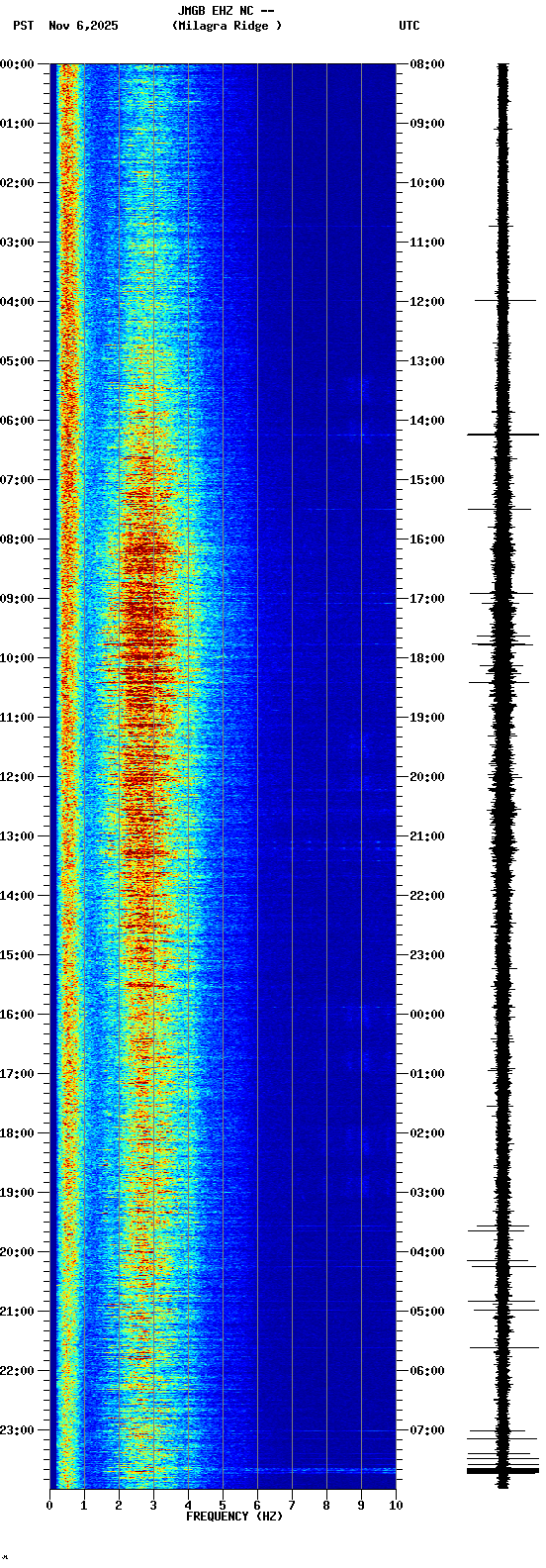Click the 13:00 UTC label on right
The width and height of the screenshot is (546, 1568).
(x=426, y=361)
